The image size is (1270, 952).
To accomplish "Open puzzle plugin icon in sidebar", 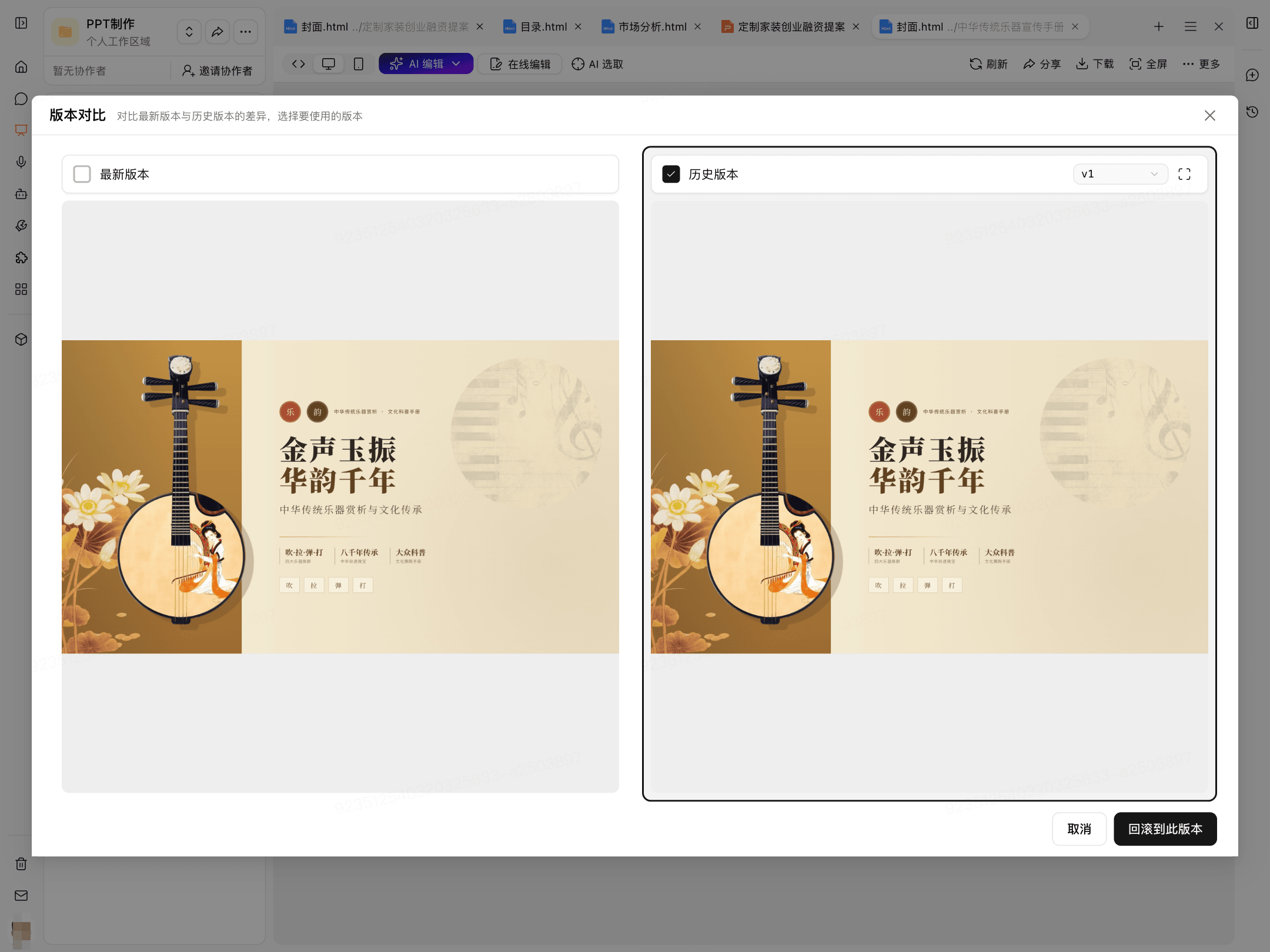I will 21,257.
